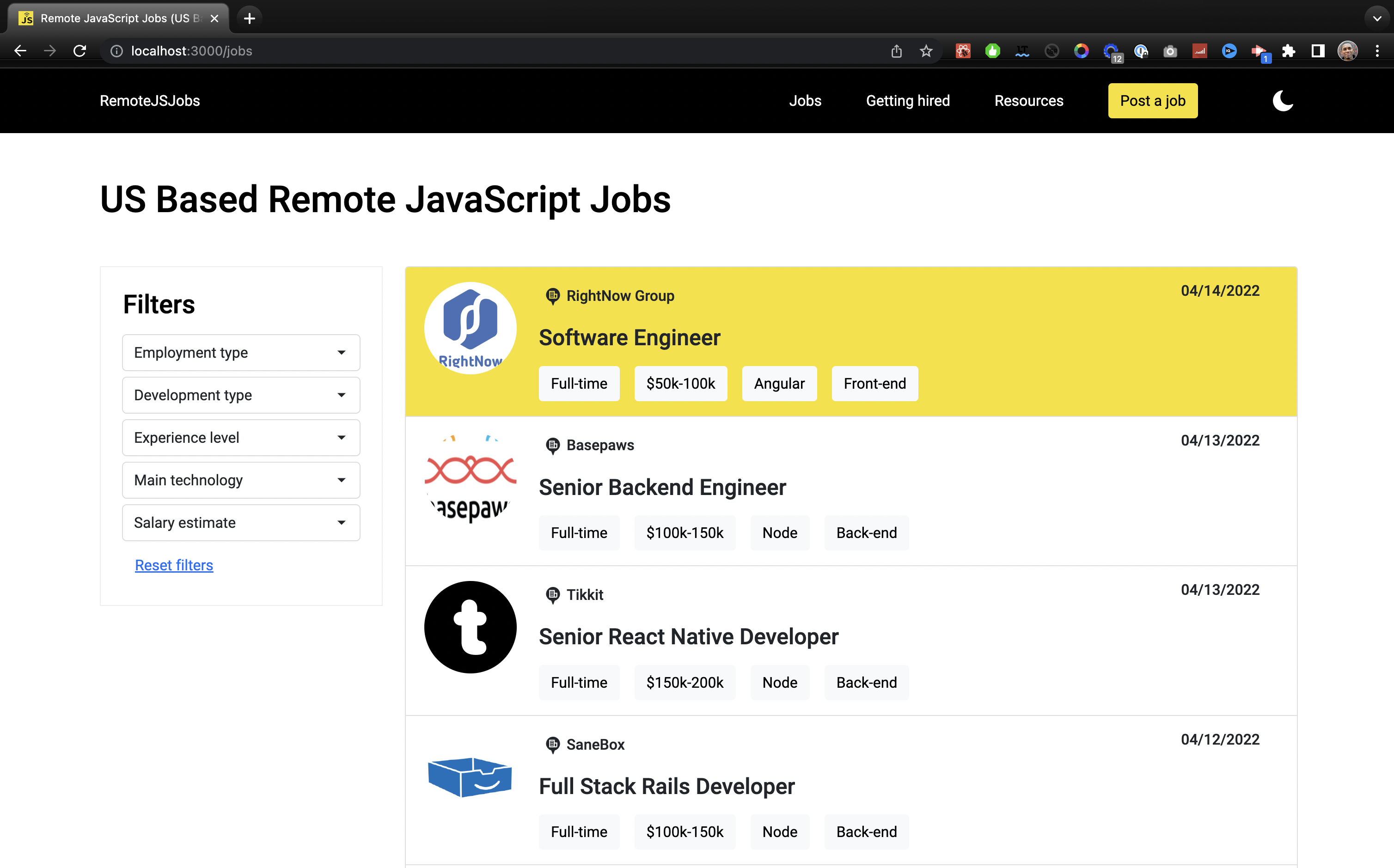Click the Post a job button
Viewport: 1394px width, 868px height.
click(x=1152, y=101)
